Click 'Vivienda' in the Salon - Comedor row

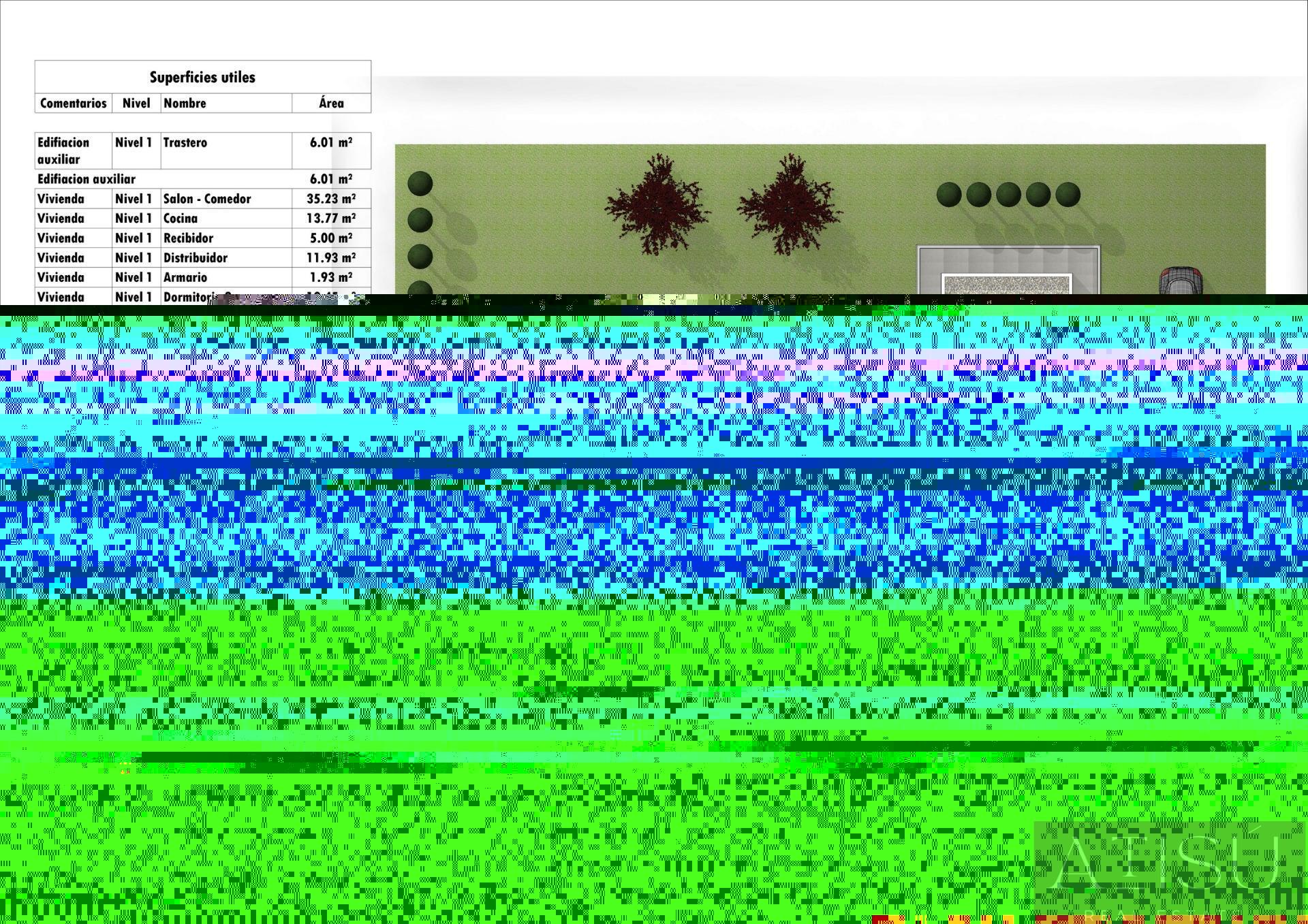pos(61,199)
